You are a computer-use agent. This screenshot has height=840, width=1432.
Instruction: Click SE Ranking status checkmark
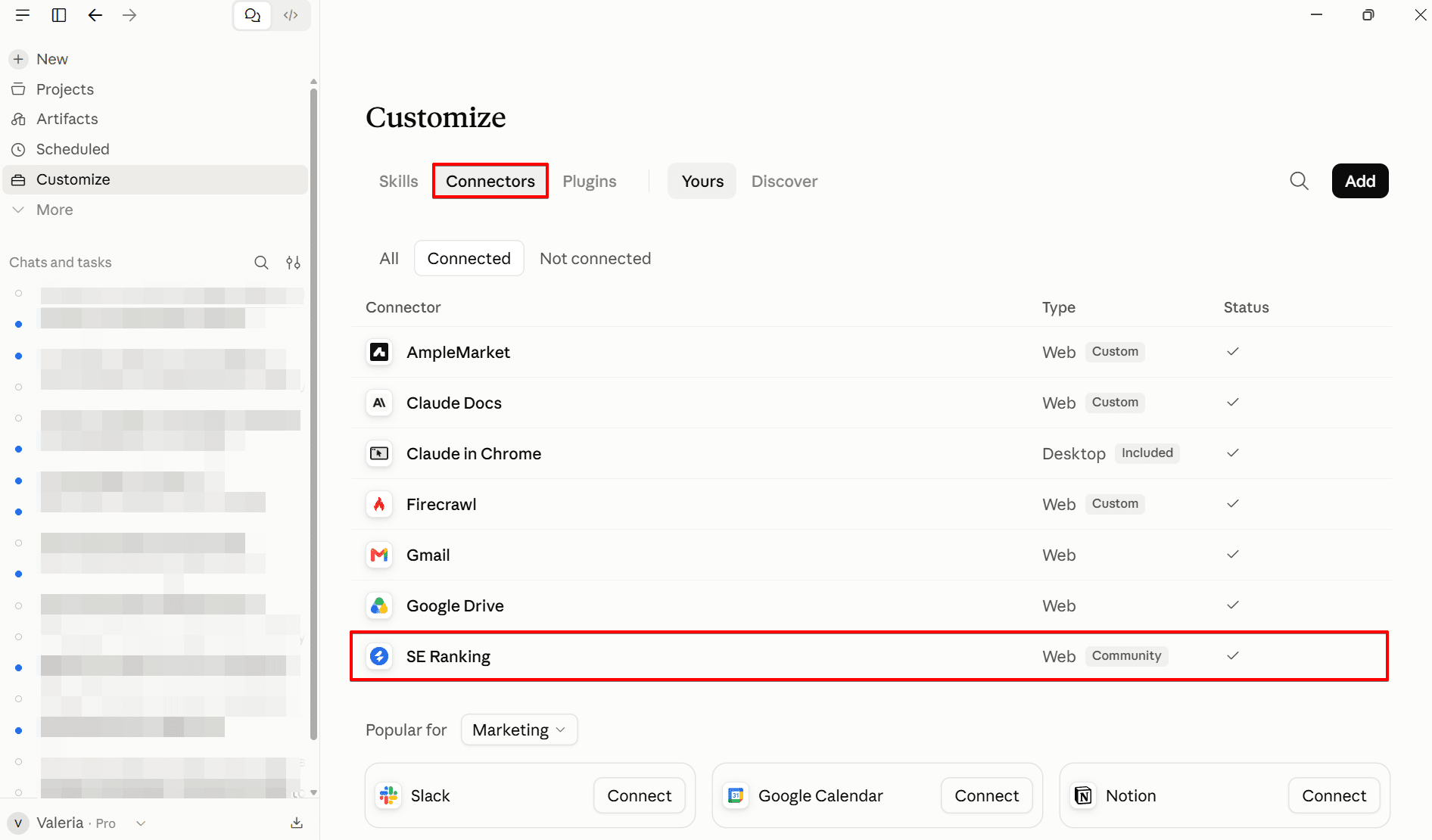(x=1233, y=655)
